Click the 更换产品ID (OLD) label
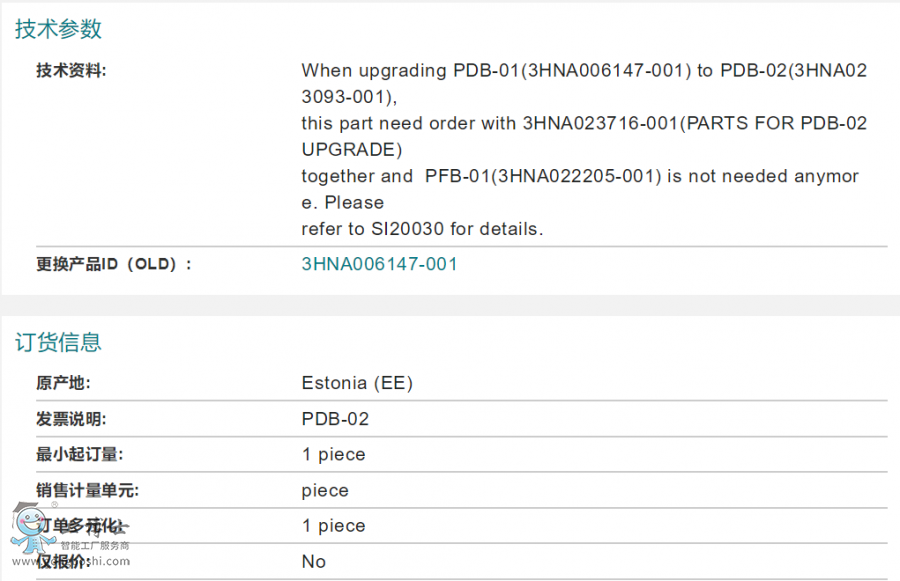900x581 pixels. [113, 264]
